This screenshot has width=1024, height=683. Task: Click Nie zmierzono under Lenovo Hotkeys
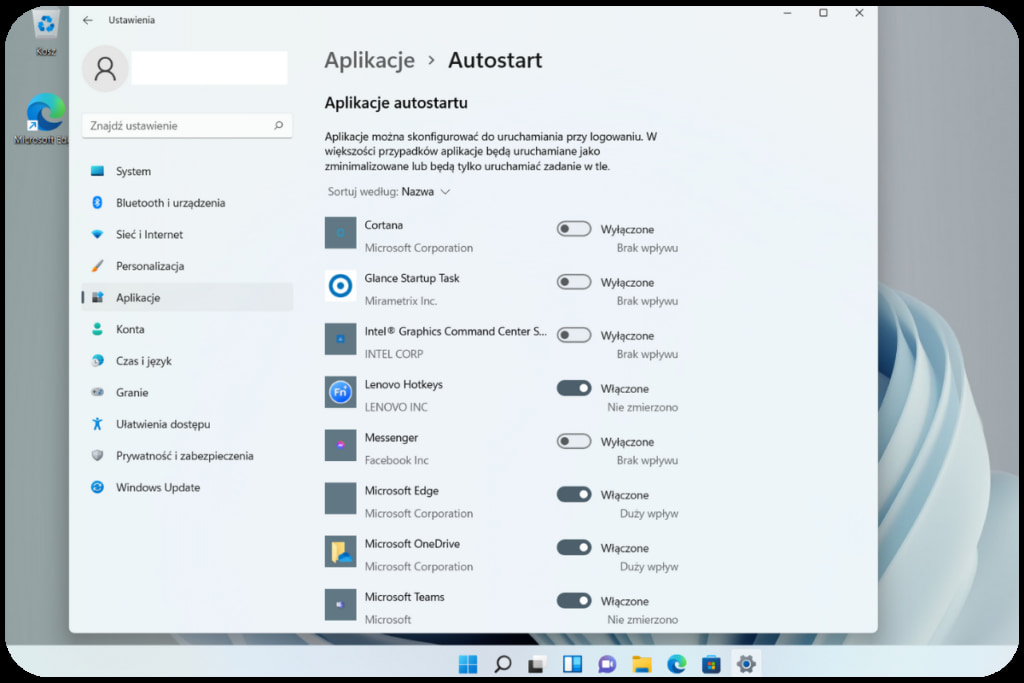tap(643, 407)
